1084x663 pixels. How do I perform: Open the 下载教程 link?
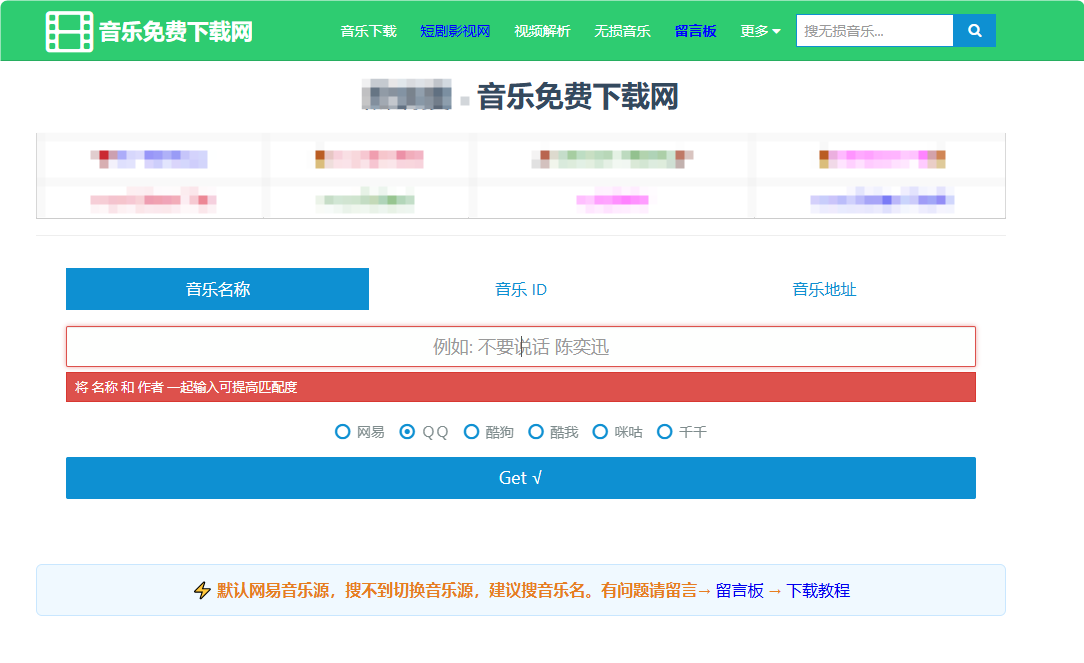(x=818, y=590)
